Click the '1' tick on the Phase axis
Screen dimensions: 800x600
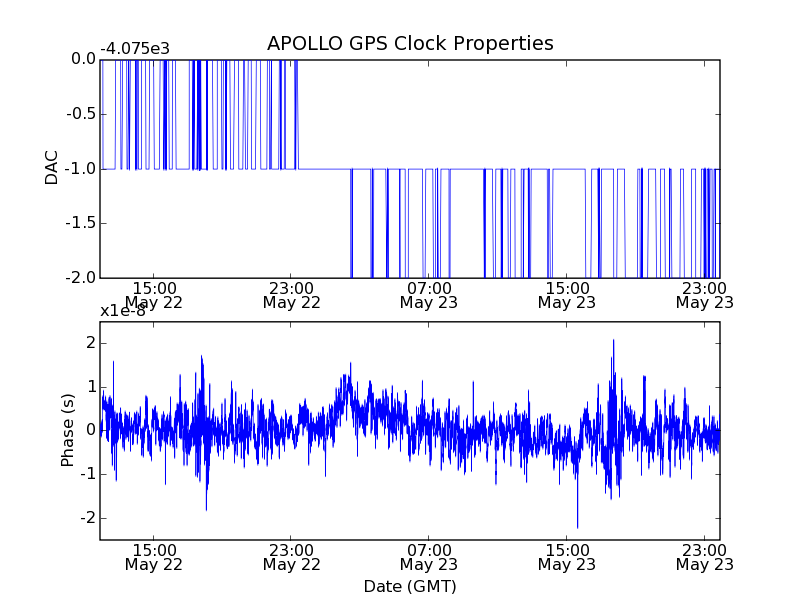(91, 387)
